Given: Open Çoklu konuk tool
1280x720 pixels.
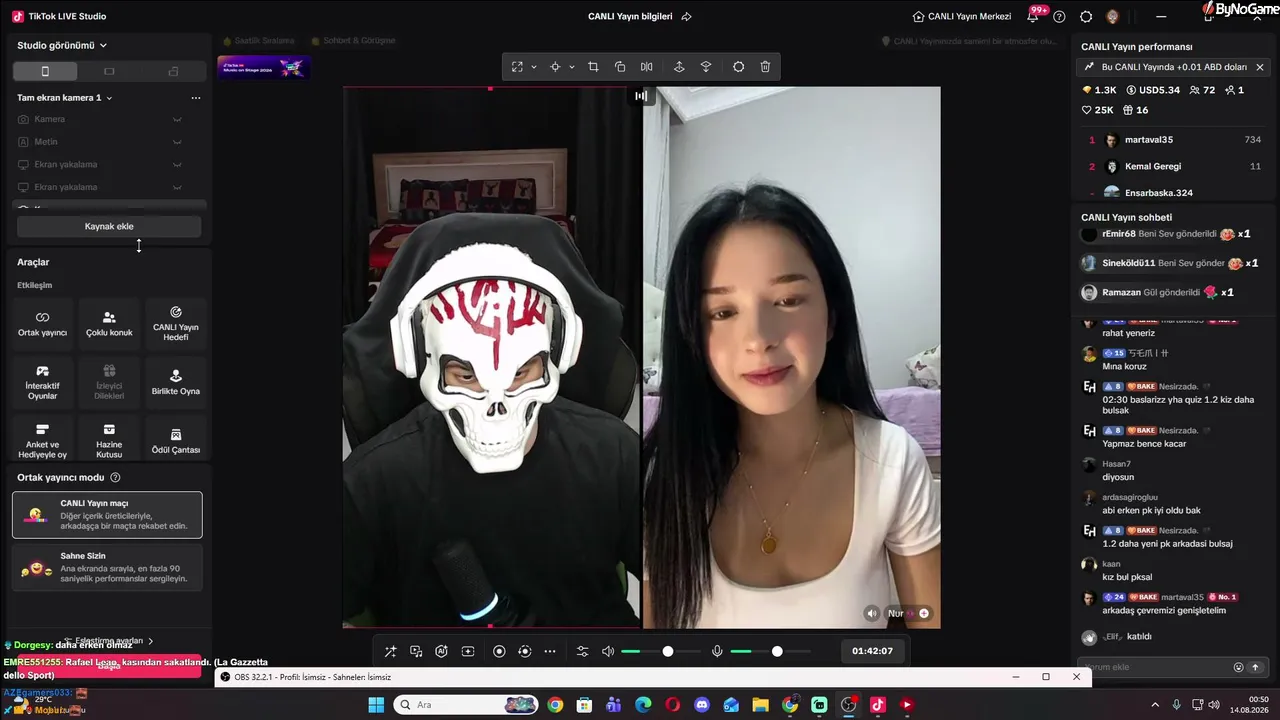Looking at the screenshot, I should (109, 323).
